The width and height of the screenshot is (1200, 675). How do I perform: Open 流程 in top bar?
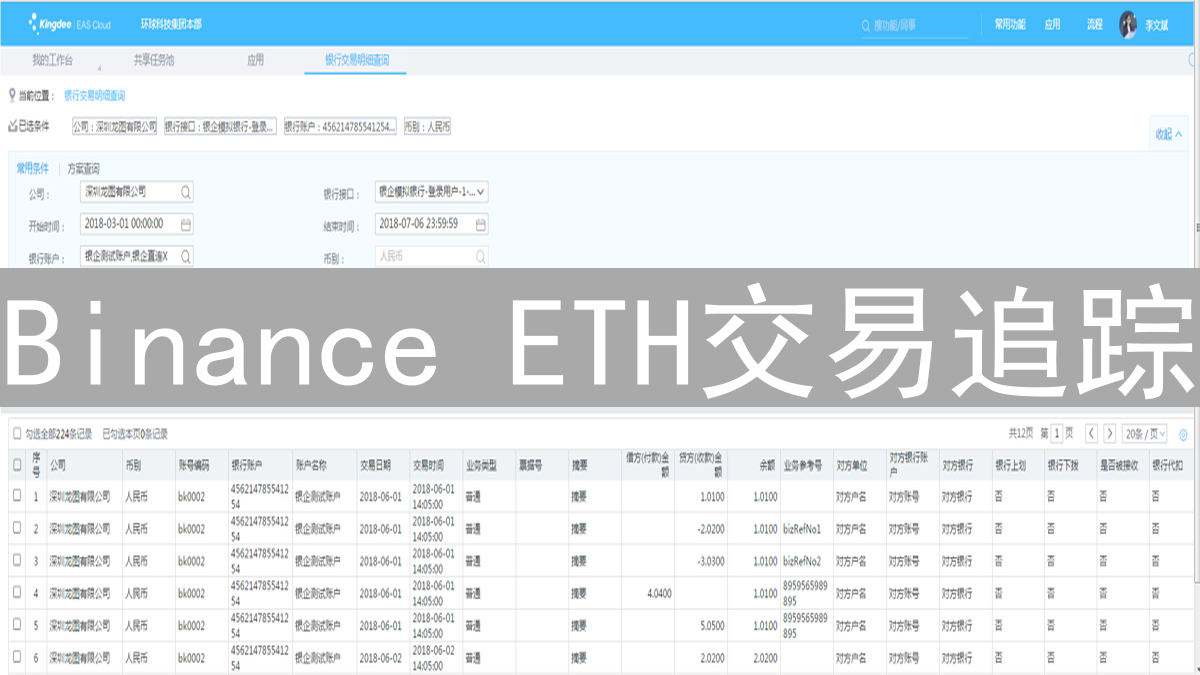(1095, 24)
